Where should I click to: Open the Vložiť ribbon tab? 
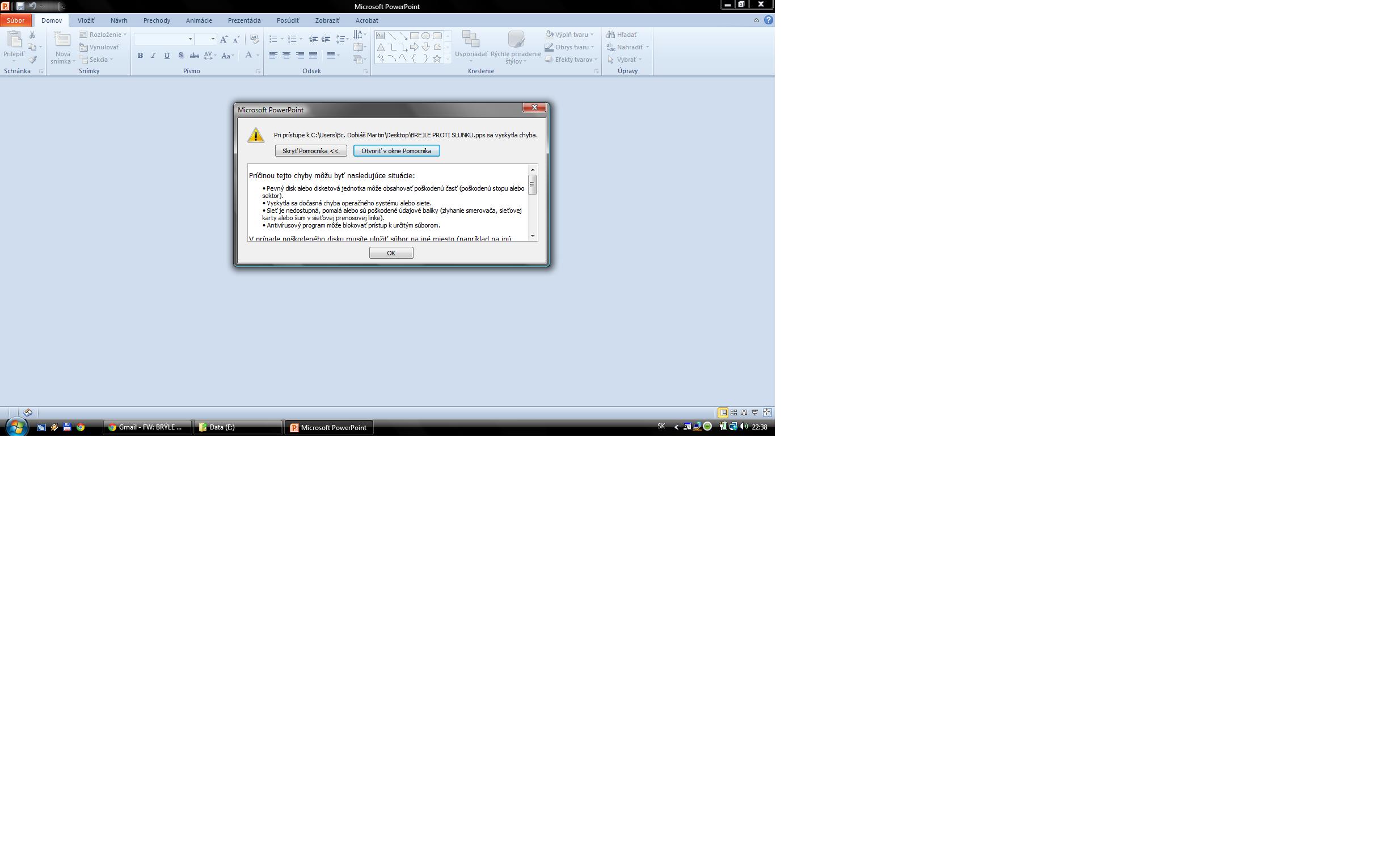[x=86, y=20]
